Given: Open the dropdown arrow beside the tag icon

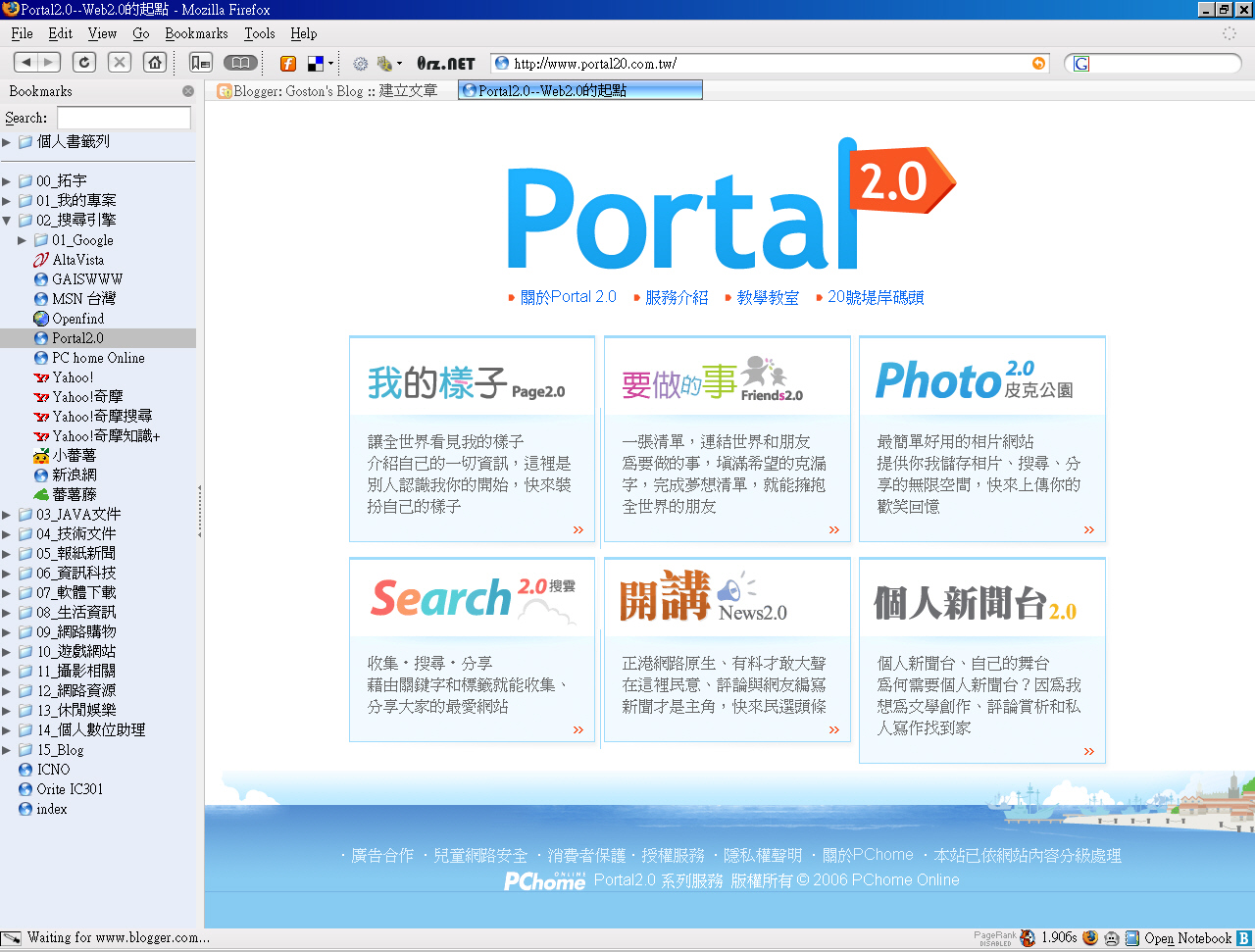Looking at the screenshot, I should point(400,64).
